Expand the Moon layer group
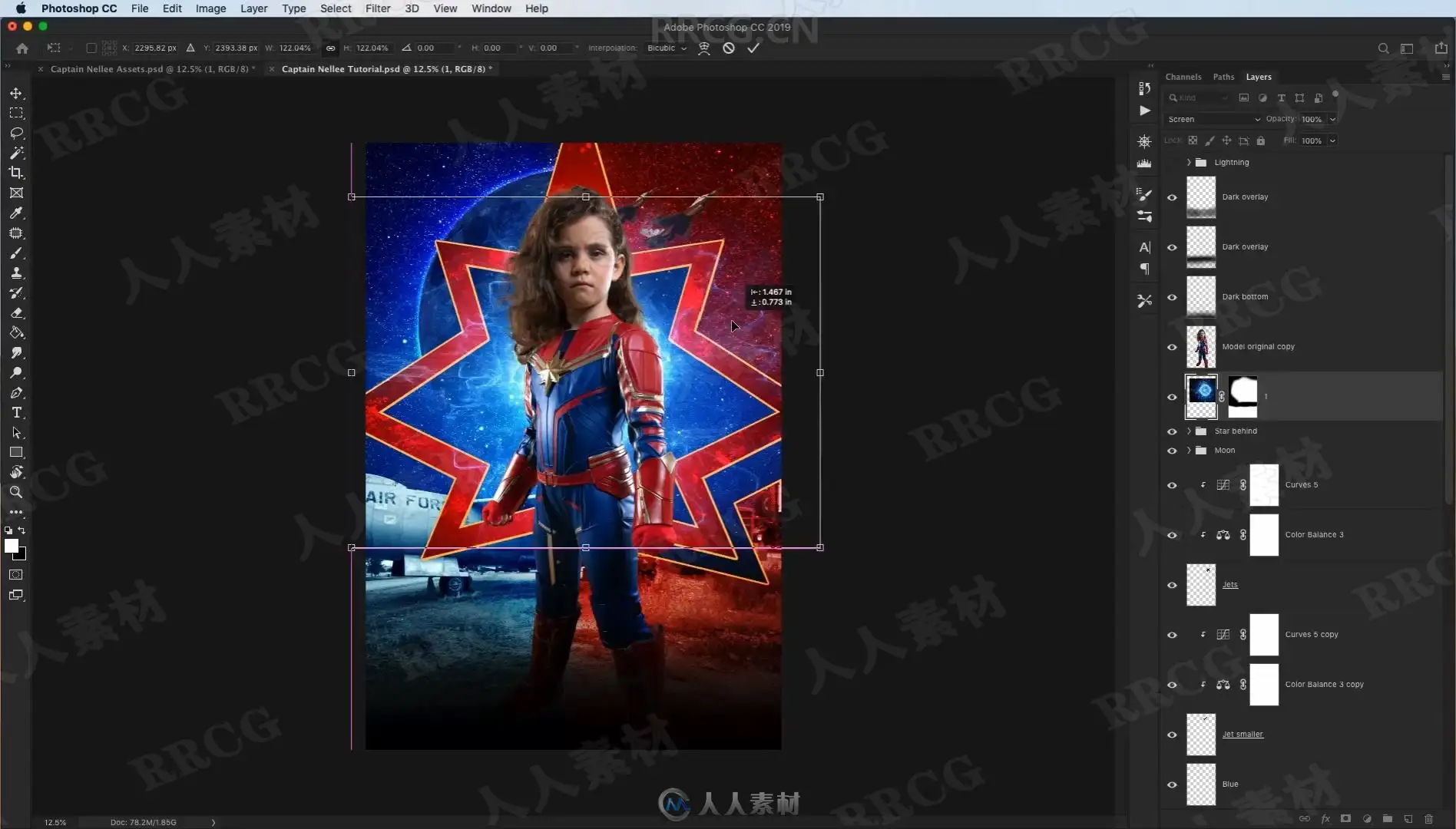The width and height of the screenshot is (1456, 829). 1189,451
